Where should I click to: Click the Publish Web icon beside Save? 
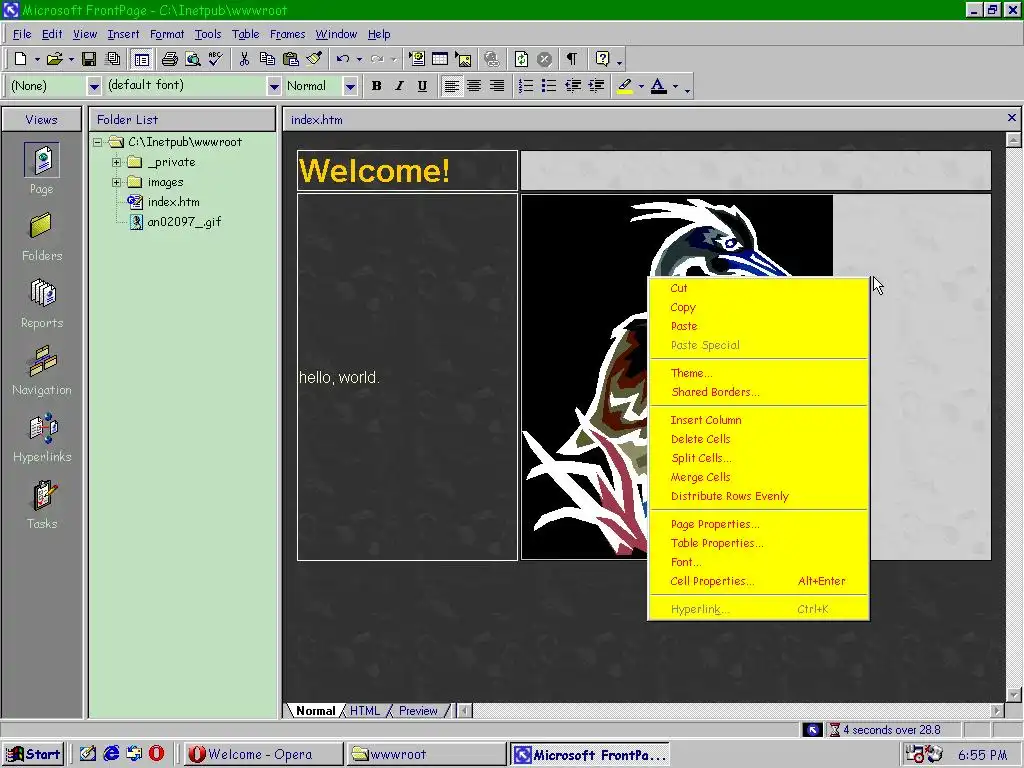(x=113, y=59)
